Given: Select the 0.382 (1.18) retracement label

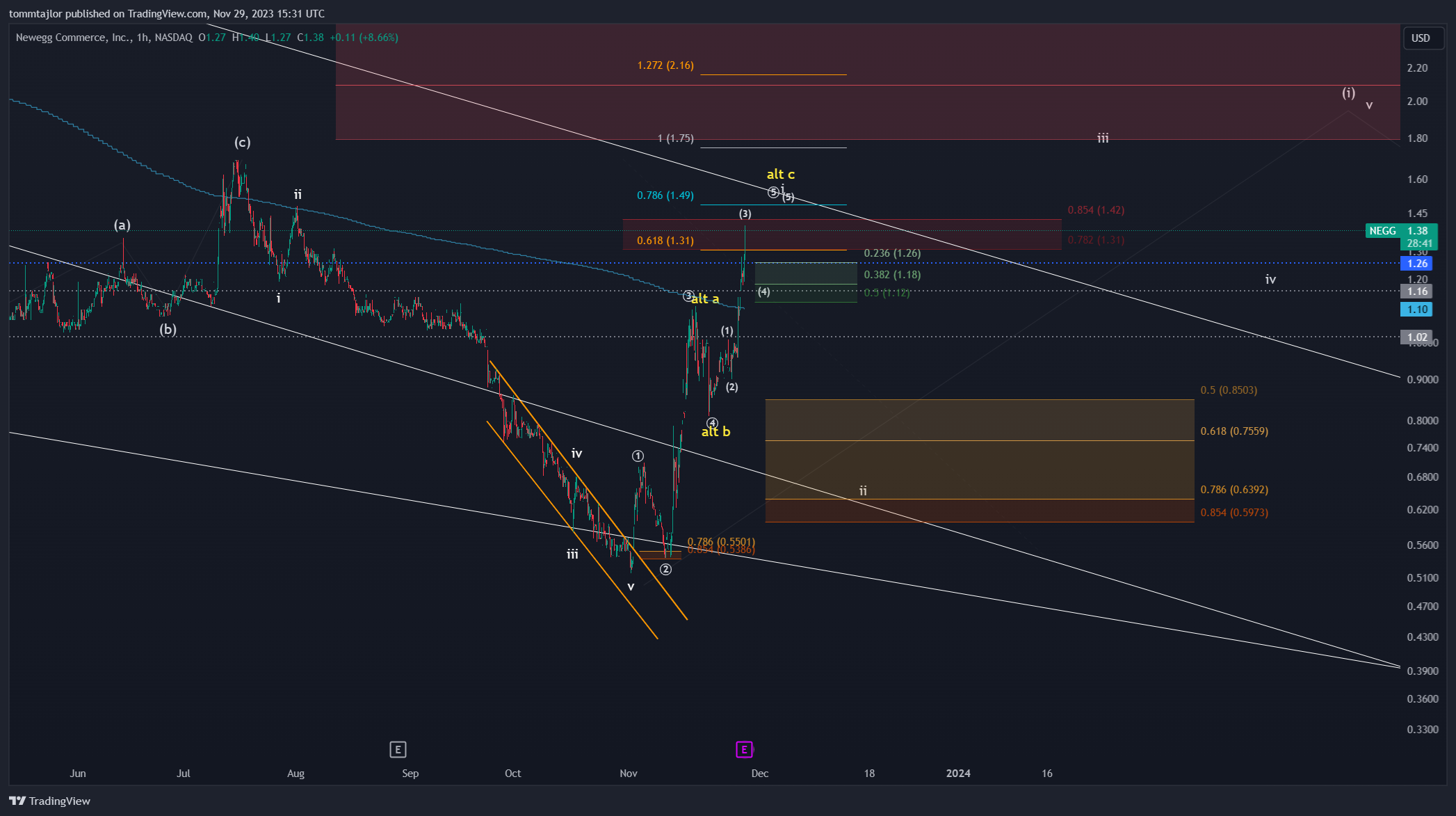Looking at the screenshot, I should click(892, 275).
